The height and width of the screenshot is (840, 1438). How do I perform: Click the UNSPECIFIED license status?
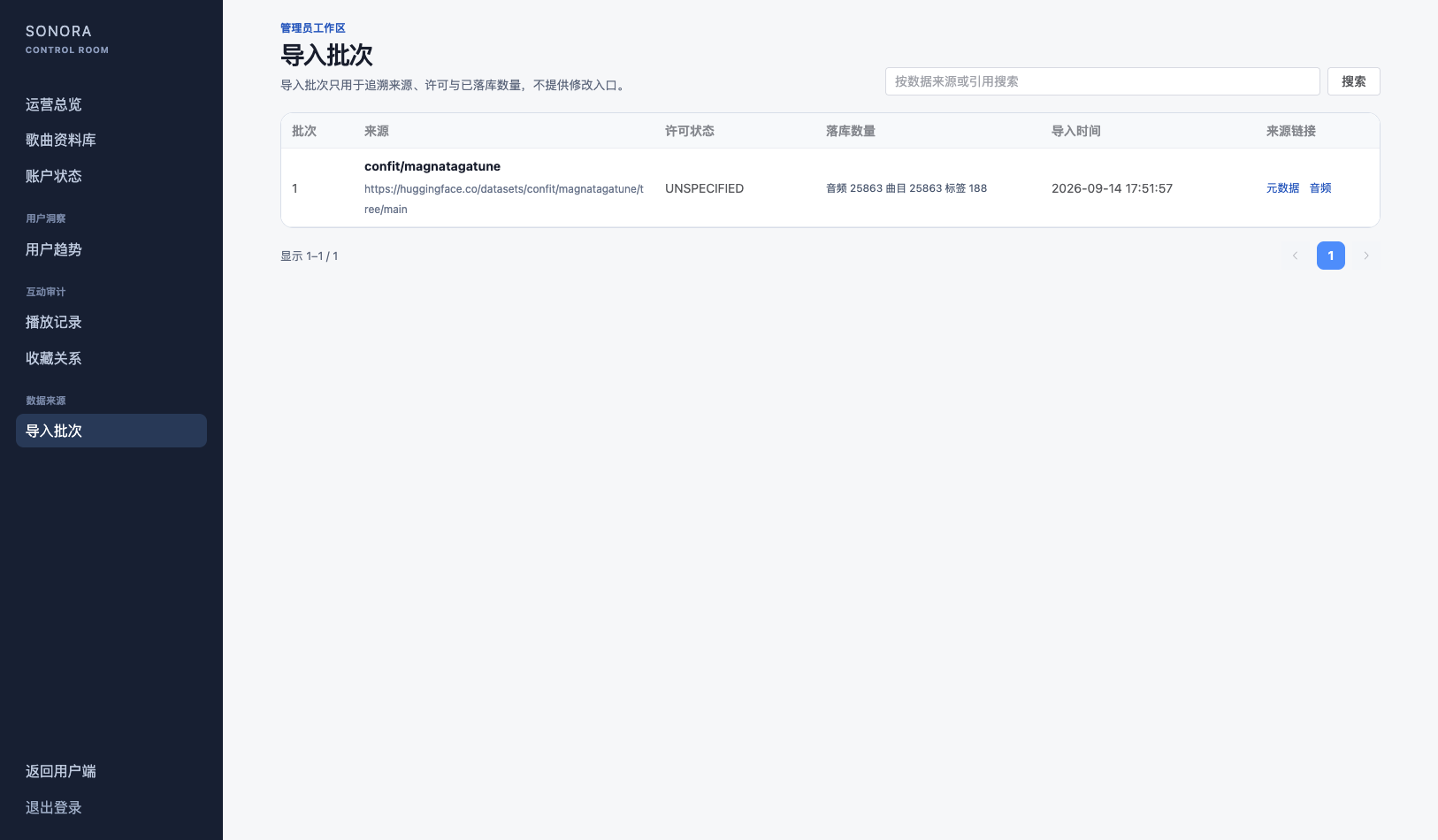[x=704, y=188]
